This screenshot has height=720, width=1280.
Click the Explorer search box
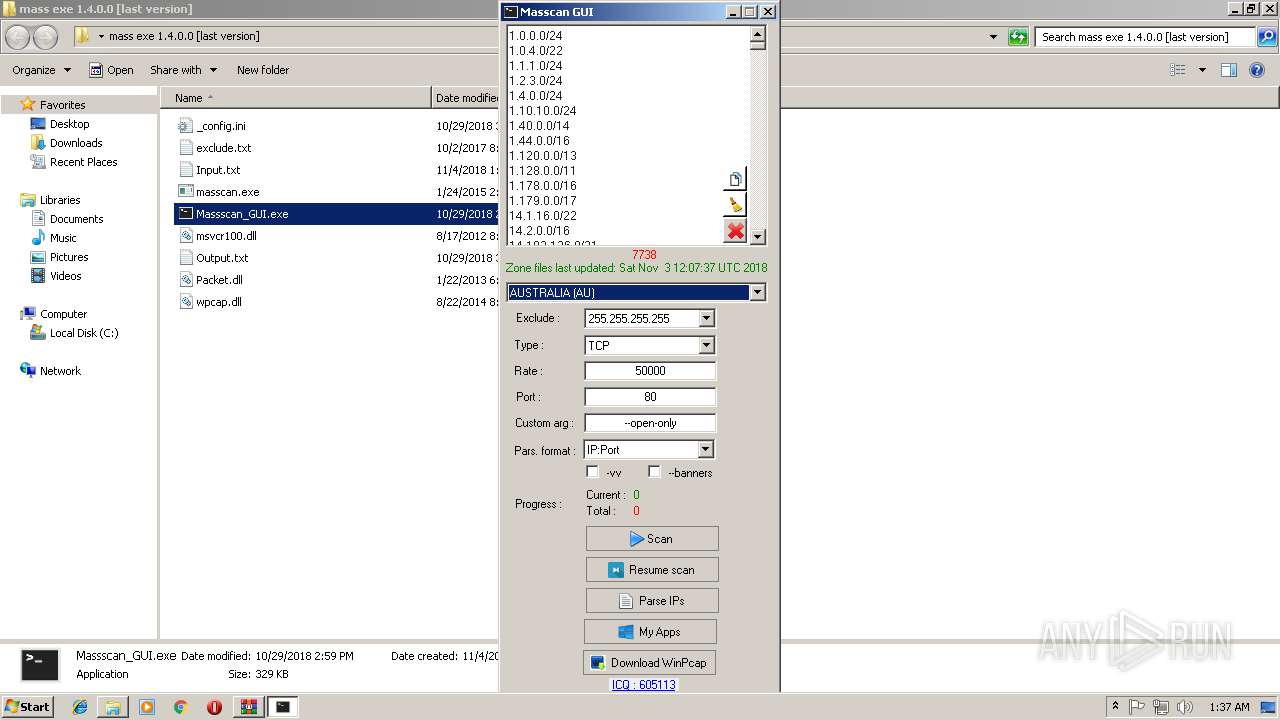[1145, 37]
